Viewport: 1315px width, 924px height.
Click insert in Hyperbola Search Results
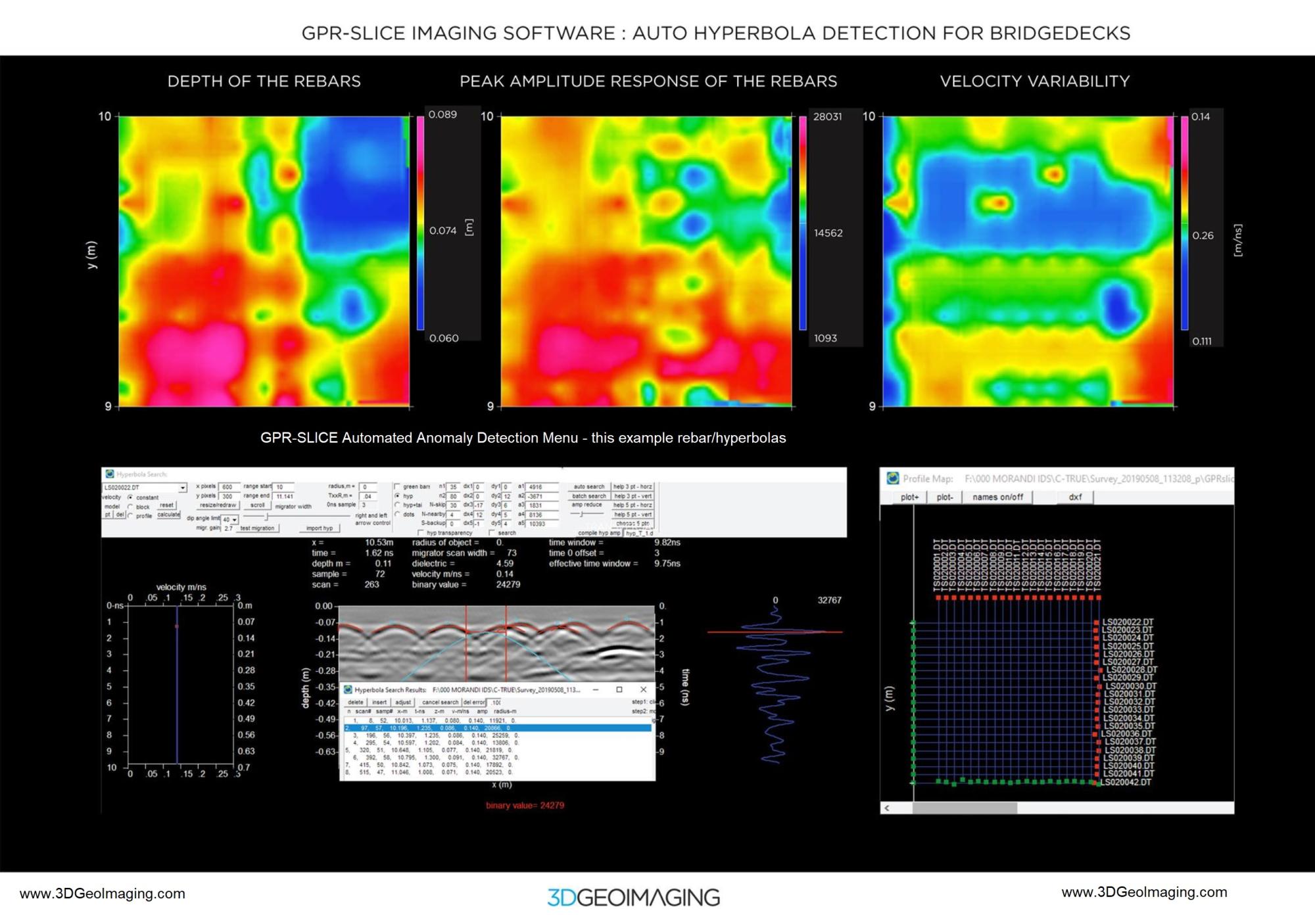click(x=379, y=702)
